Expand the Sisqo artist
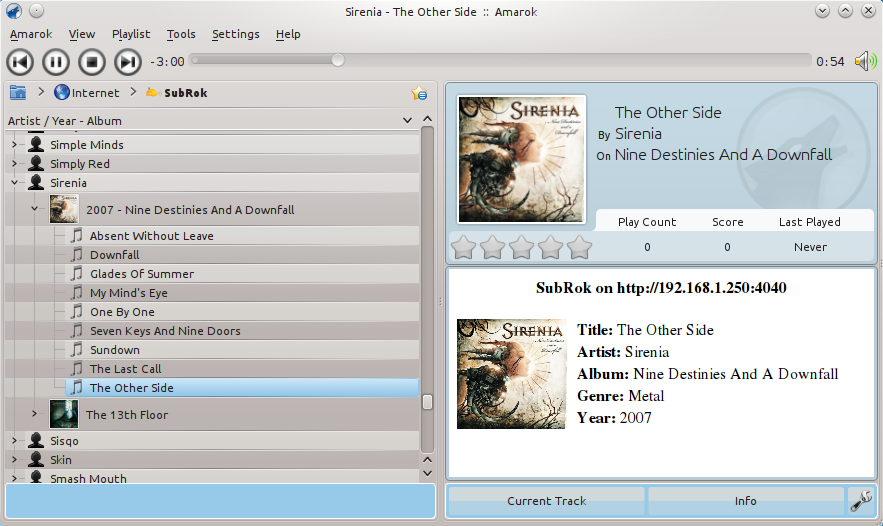This screenshot has width=883, height=526. (15, 440)
